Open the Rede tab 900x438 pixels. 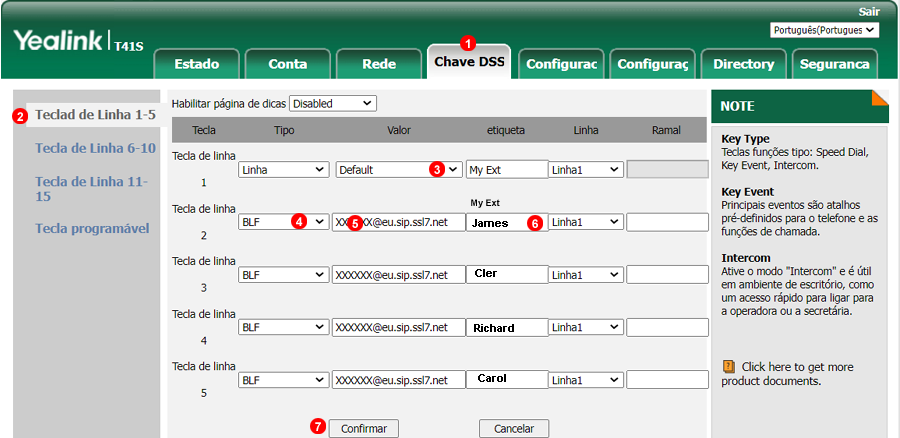click(x=379, y=64)
